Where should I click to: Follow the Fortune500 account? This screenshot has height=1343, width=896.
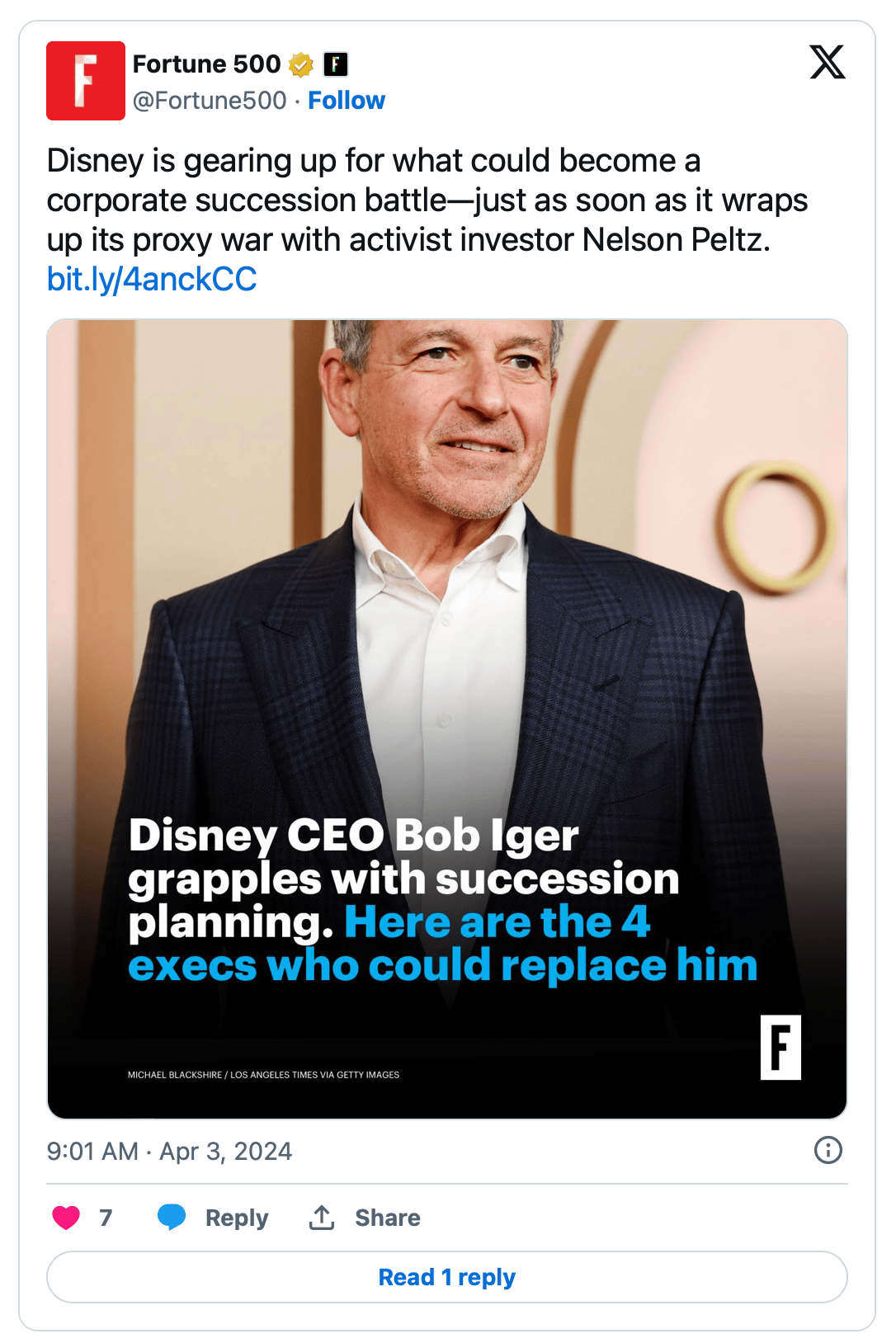point(347,101)
